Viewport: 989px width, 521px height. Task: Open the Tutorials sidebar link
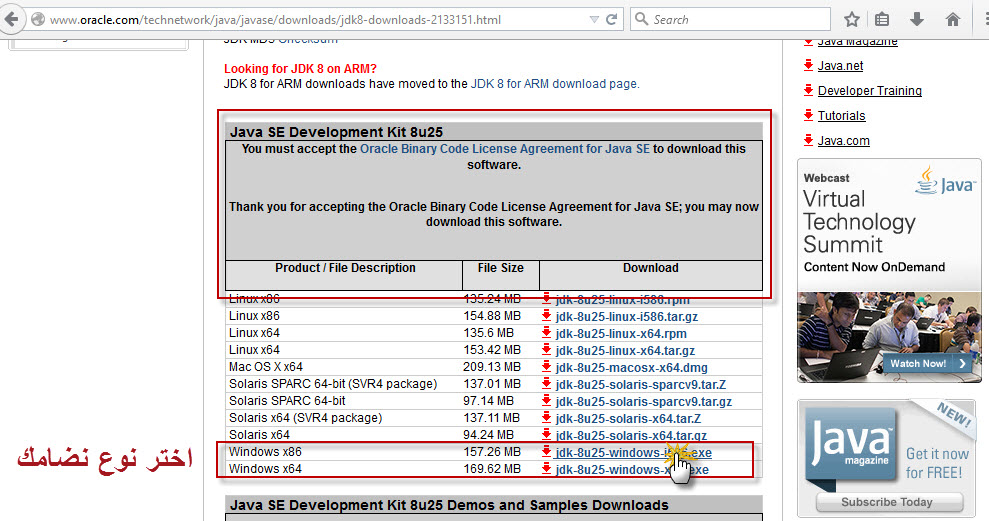click(841, 116)
